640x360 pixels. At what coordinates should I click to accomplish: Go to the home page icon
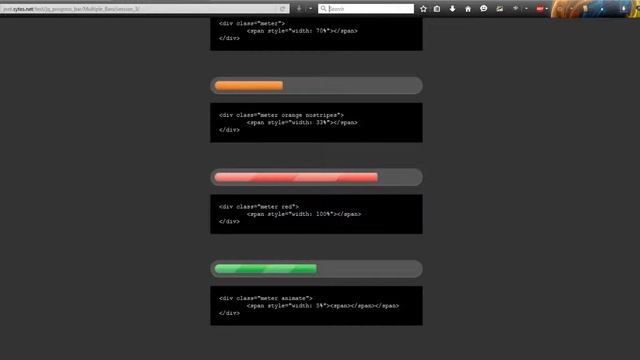point(468,9)
